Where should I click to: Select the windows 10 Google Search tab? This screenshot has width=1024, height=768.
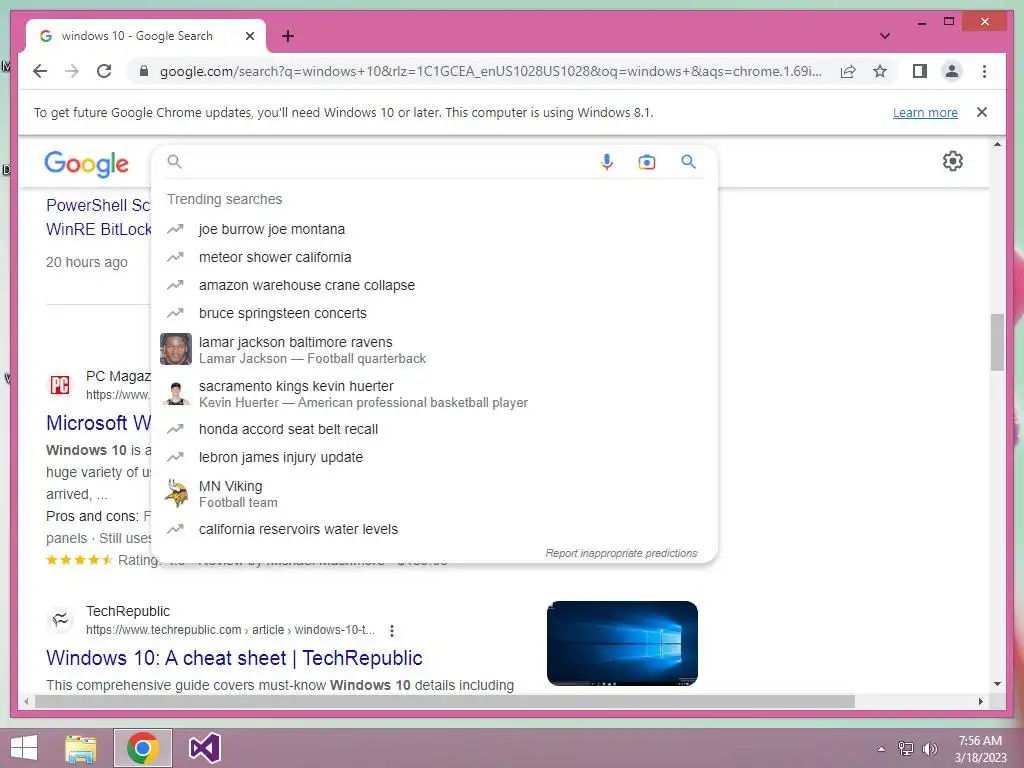tap(146, 36)
